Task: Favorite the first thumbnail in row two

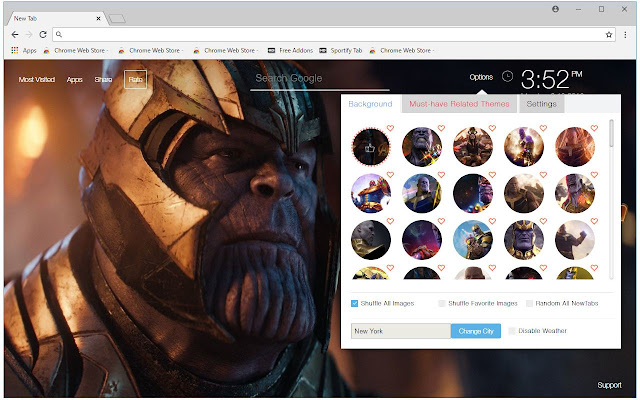Action: pyautogui.click(x=390, y=175)
